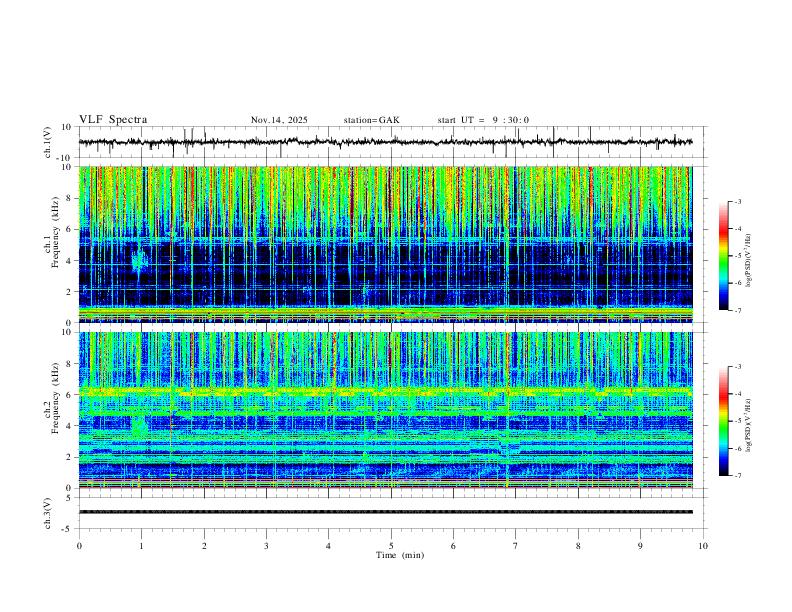
Task: Click the ch.1 spectrogram panel
Action: point(385,244)
